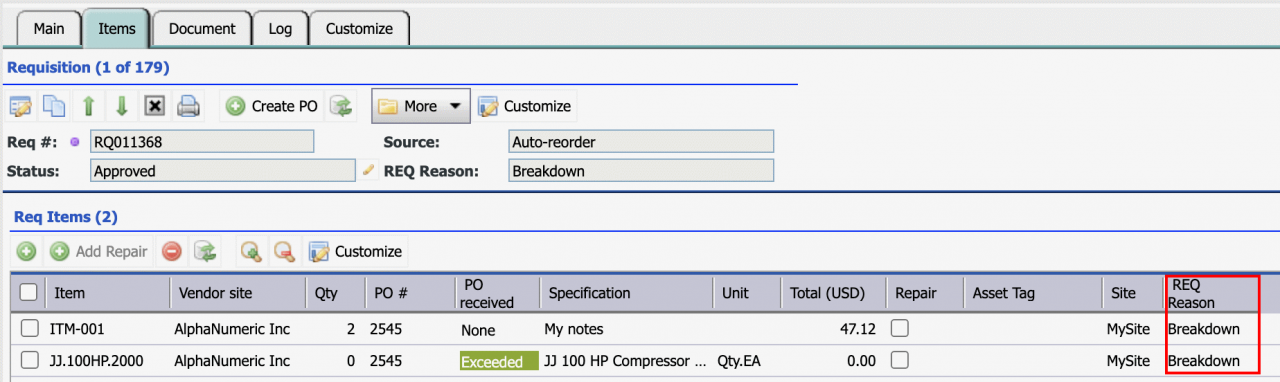Toggle the select-all checkbox in the table header

(29, 292)
